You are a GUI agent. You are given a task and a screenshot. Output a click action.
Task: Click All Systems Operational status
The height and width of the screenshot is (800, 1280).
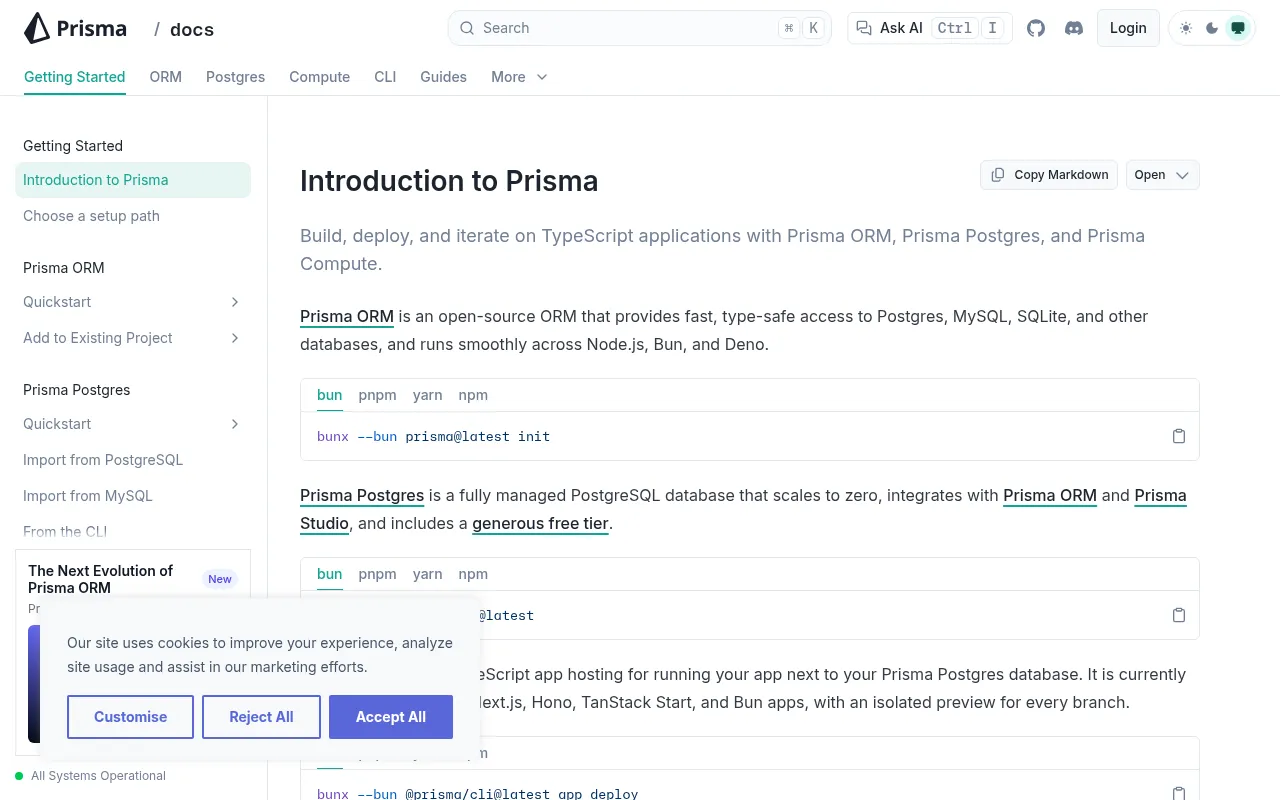pyautogui.click(x=91, y=776)
